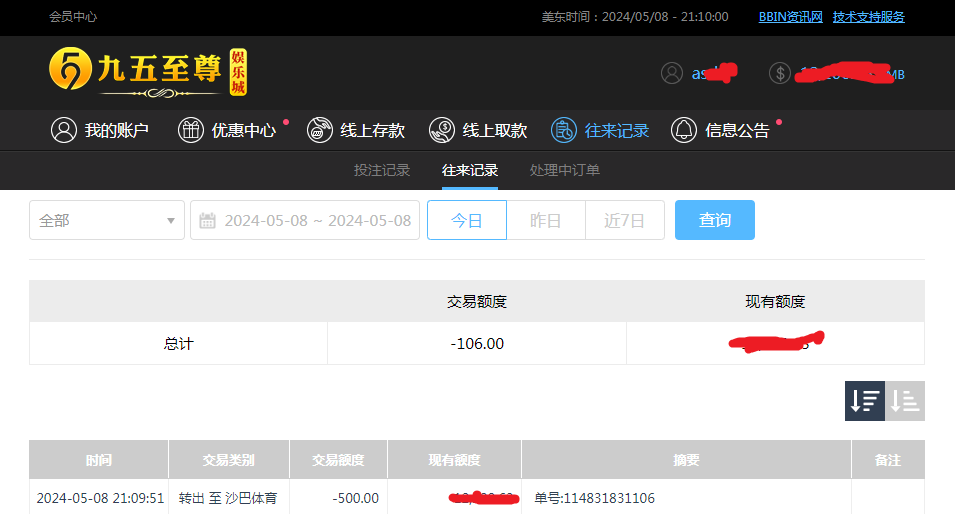Click the 美东时间 clock text
Screen dimensions: 955x514
[x=635, y=17]
